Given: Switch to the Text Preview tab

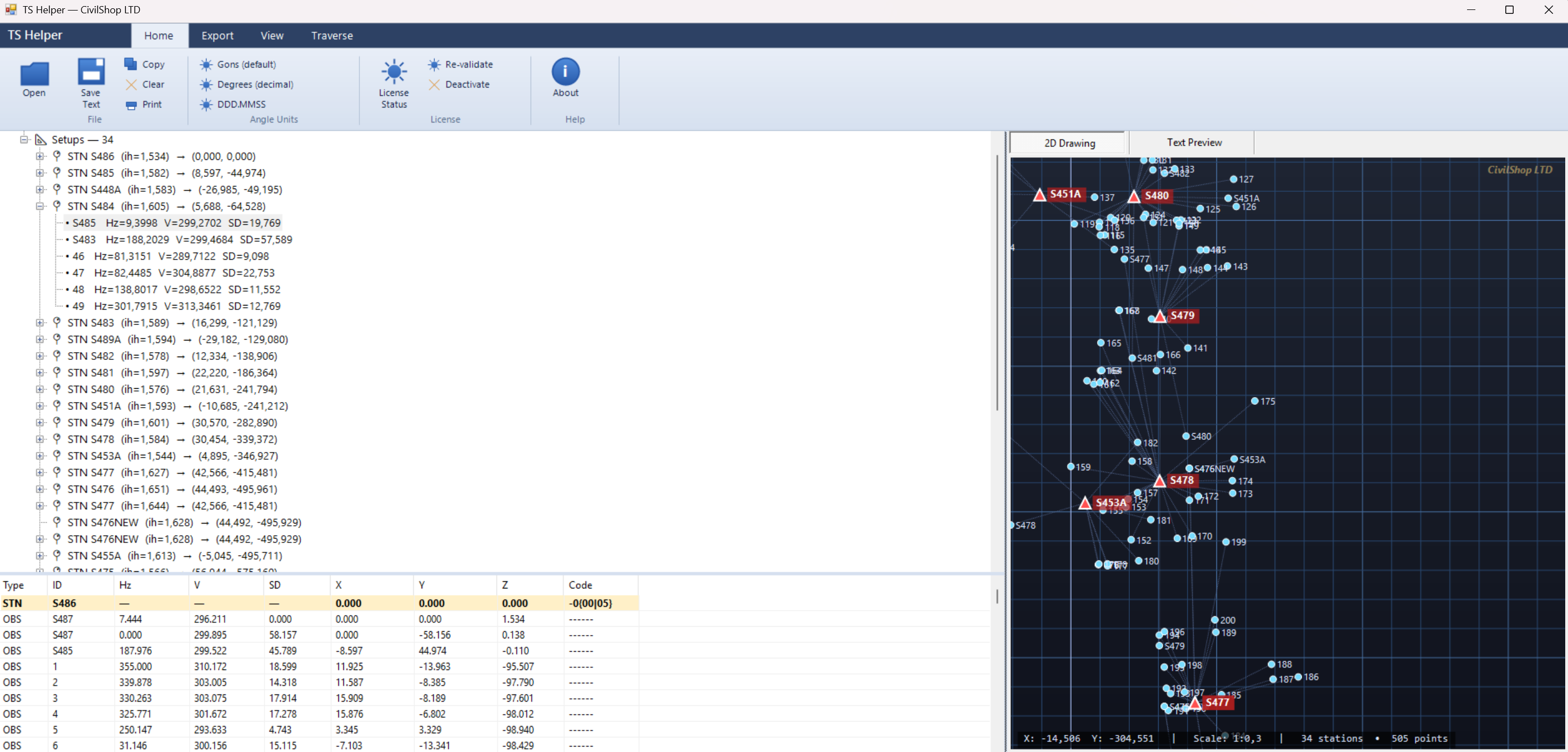Looking at the screenshot, I should [1194, 143].
